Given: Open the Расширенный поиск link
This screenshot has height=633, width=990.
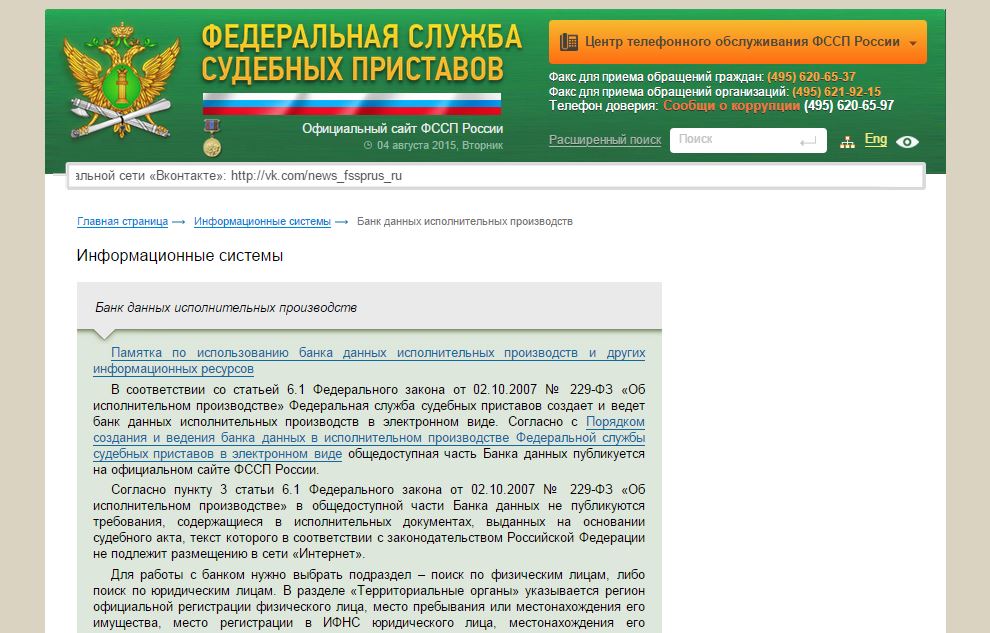Looking at the screenshot, I should click(x=605, y=140).
